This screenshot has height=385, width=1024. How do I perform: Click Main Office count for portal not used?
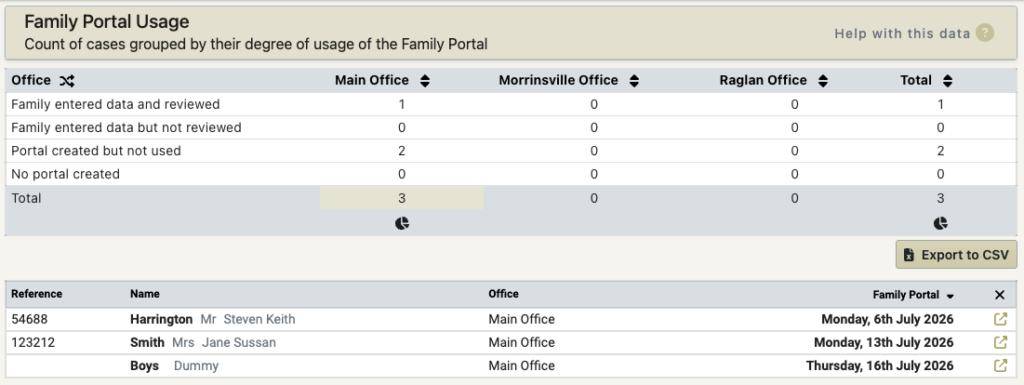pyautogui.click(x=402, y=151)
